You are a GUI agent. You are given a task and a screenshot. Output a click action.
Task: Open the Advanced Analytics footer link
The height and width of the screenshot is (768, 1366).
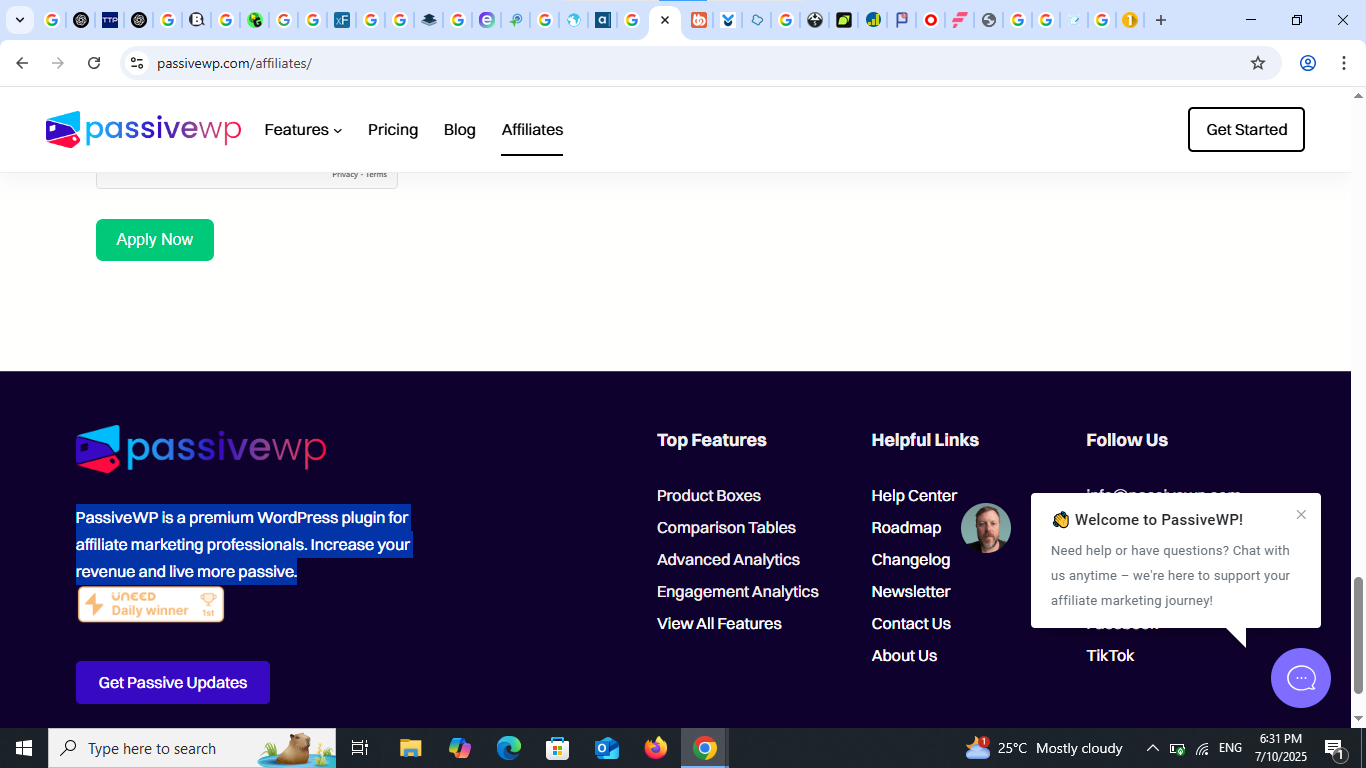click(x=728, y=560)
